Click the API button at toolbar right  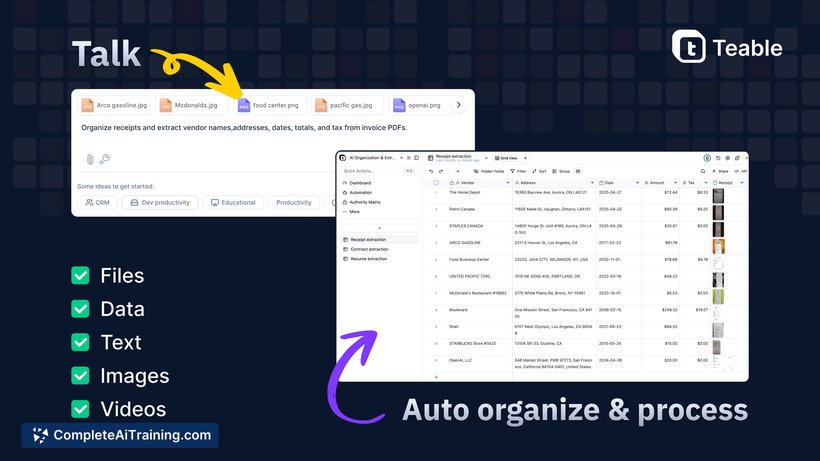pyautogui.click(x=741, y=171)
